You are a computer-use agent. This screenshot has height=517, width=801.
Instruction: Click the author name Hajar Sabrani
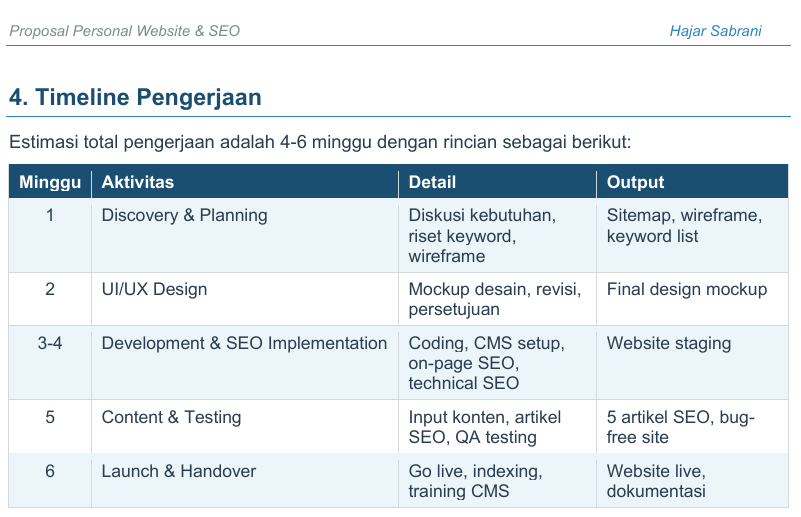715,31
